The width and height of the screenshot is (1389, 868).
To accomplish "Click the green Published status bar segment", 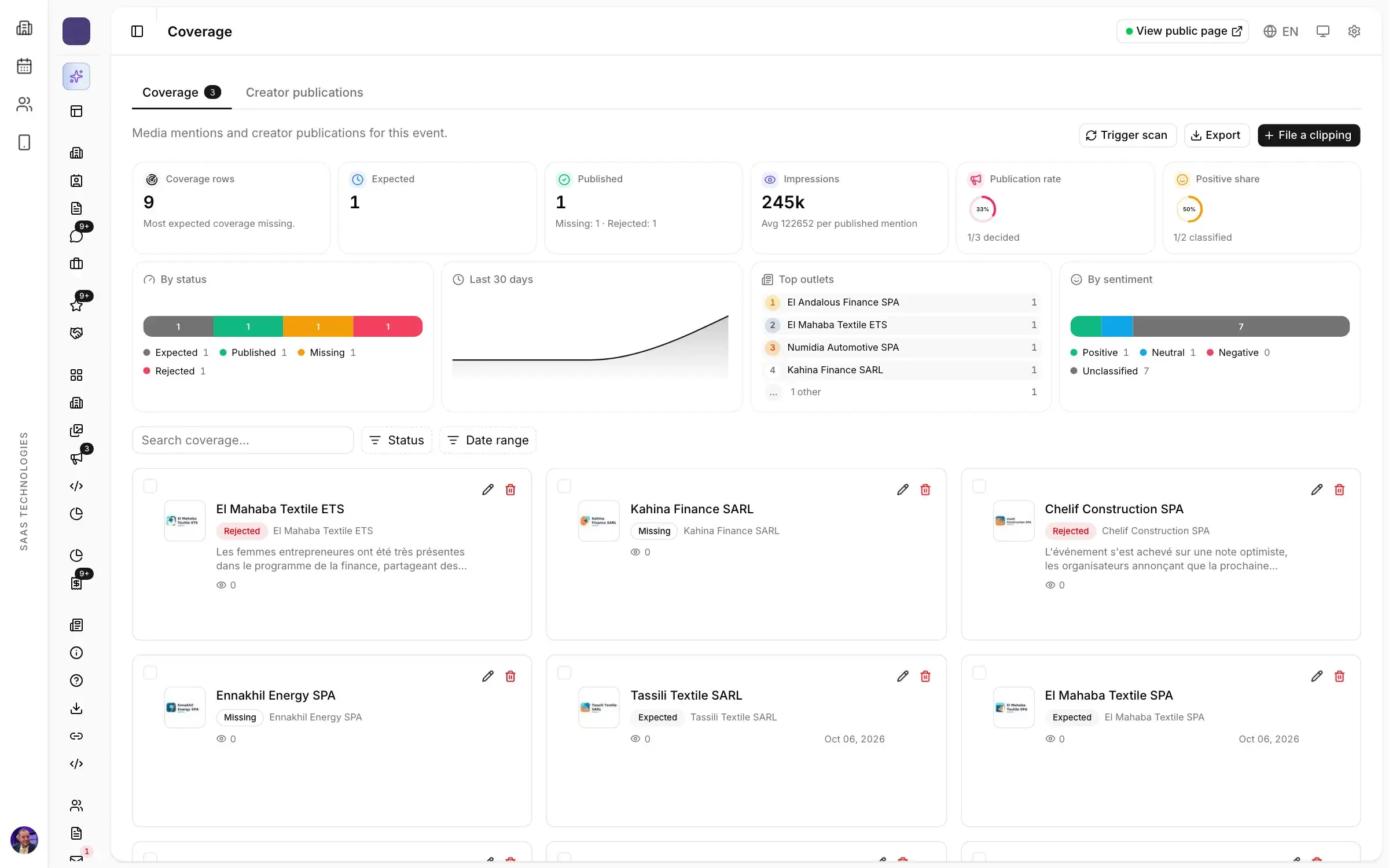I will 248,326.
